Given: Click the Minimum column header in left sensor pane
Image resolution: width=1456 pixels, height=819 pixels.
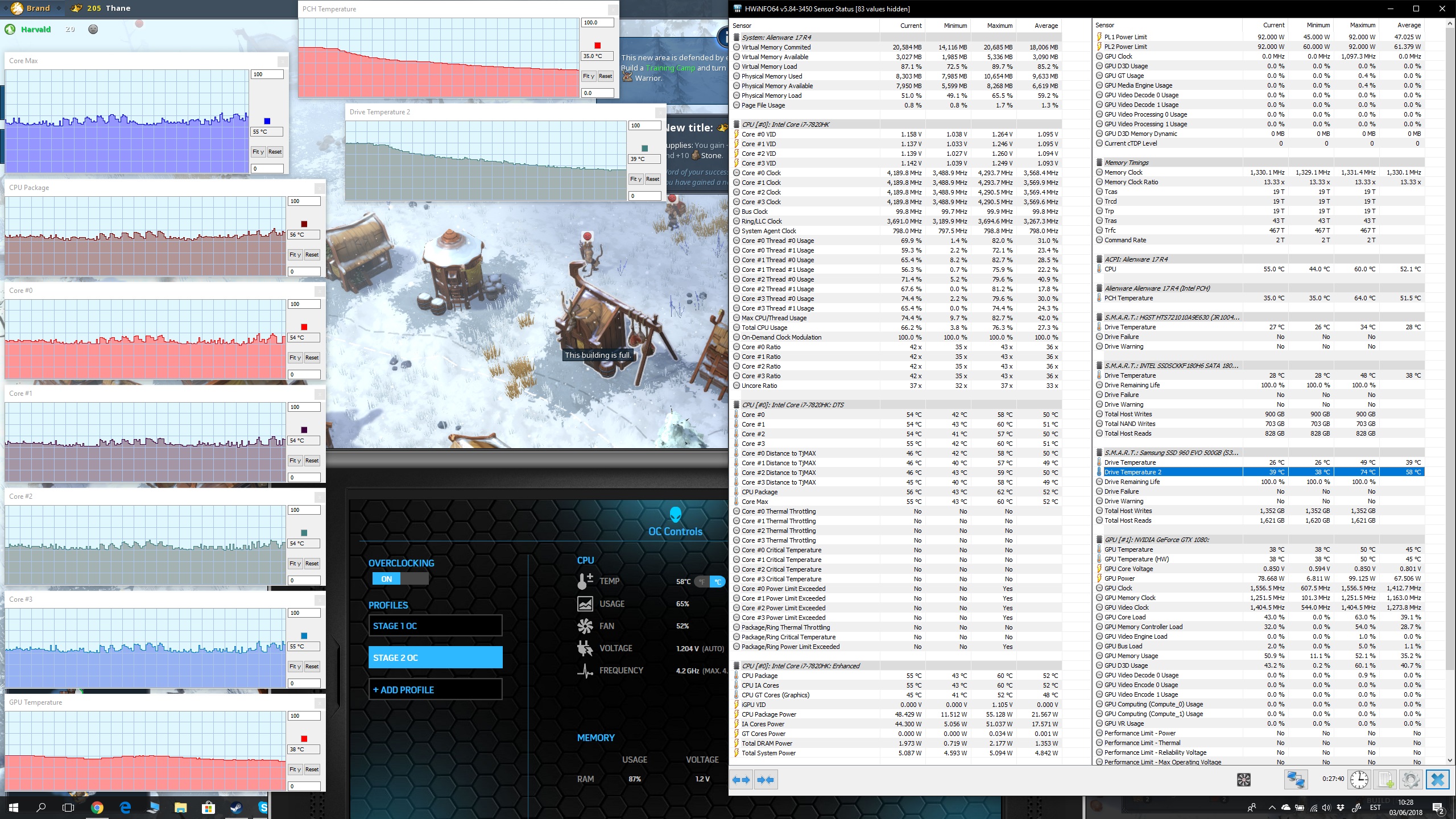Looking at the screenshot, I should tap(948, 26).
